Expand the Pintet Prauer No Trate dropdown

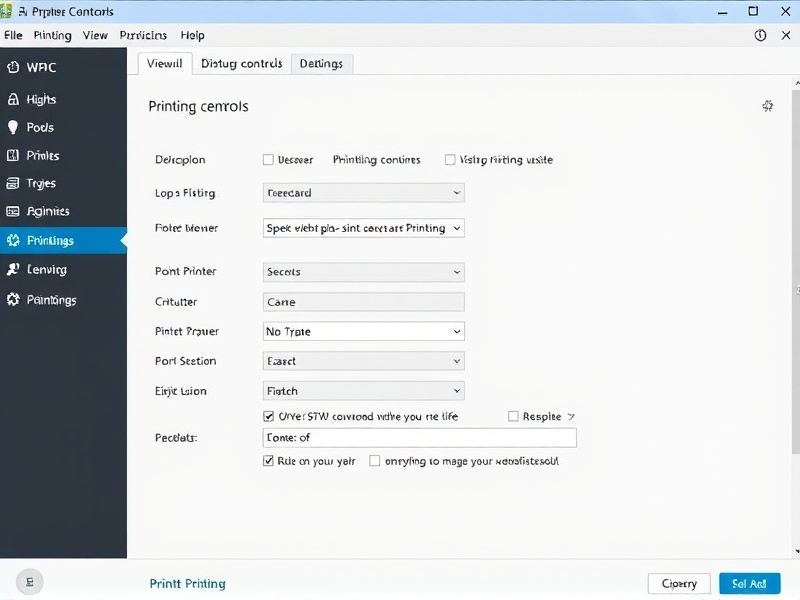coord(364,331)
